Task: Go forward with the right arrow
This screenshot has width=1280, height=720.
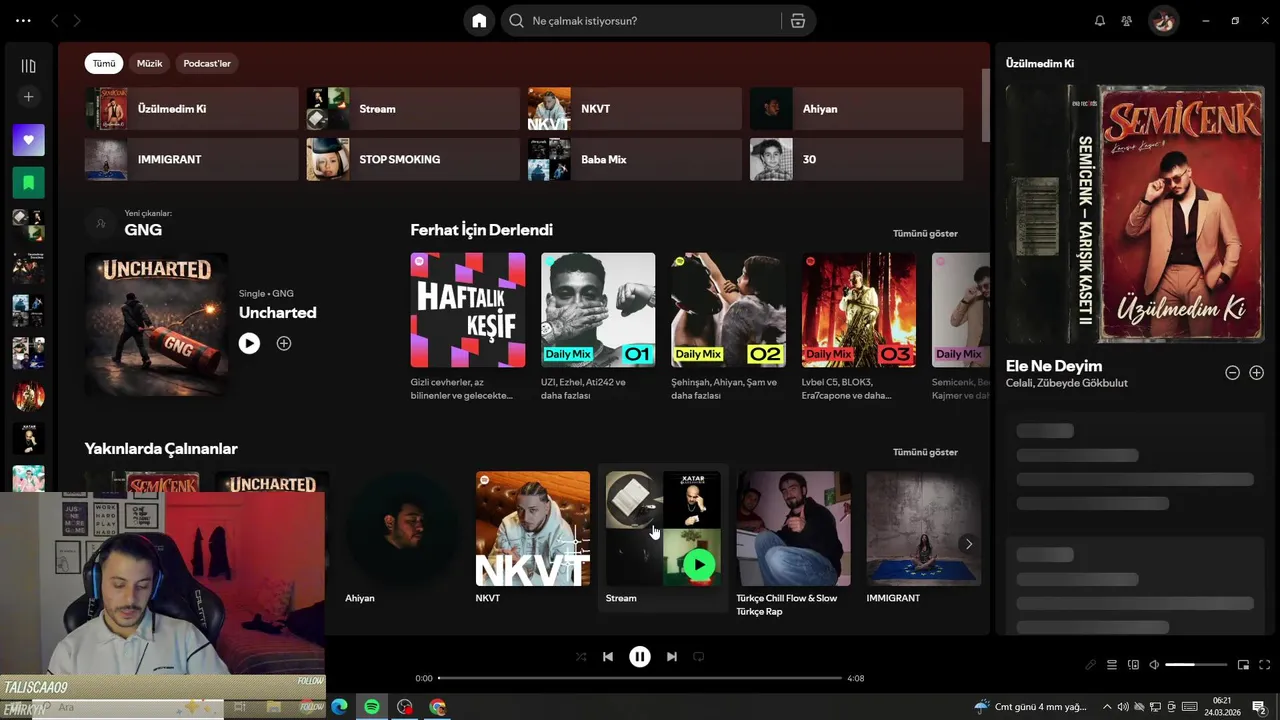Action: click(77, 21)
